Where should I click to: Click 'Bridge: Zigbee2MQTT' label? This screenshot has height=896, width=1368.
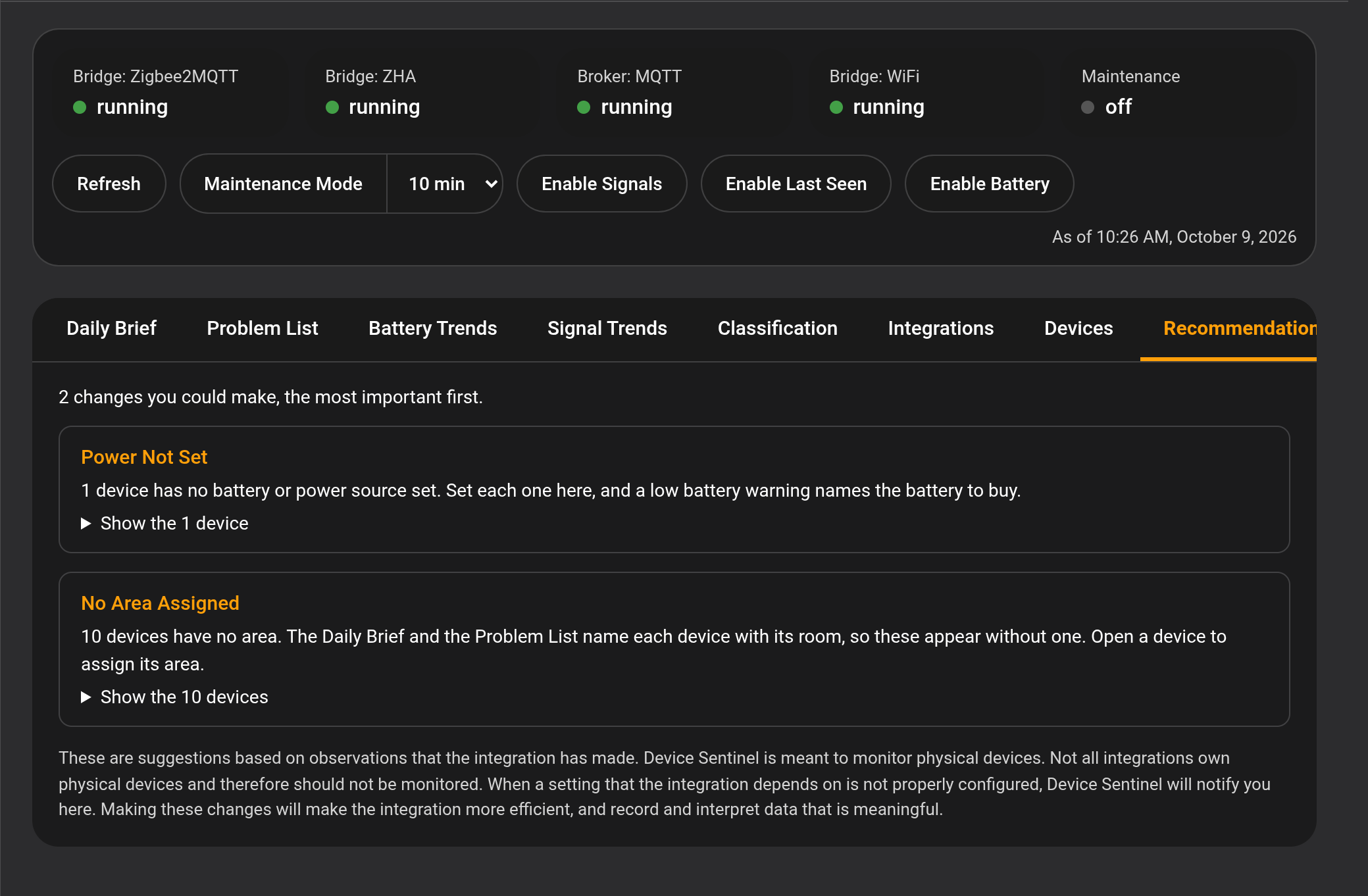(x=155, y=76)
